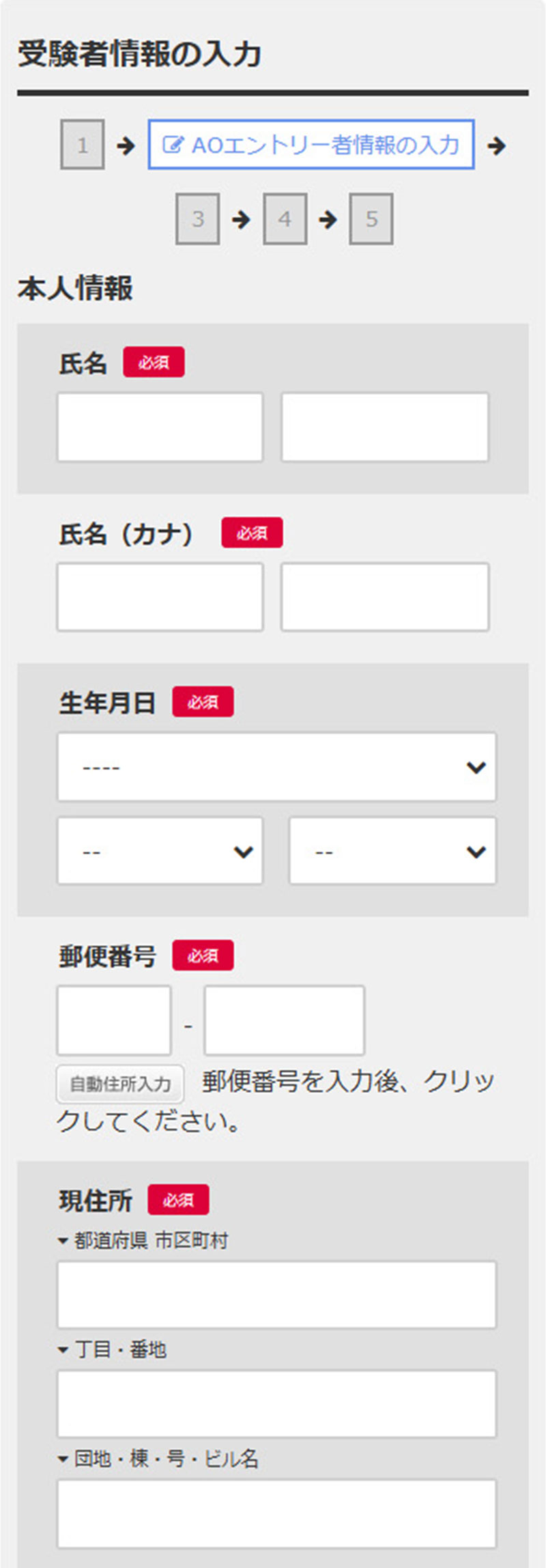Click the edit pencil icon in step 2

point(172,145)
